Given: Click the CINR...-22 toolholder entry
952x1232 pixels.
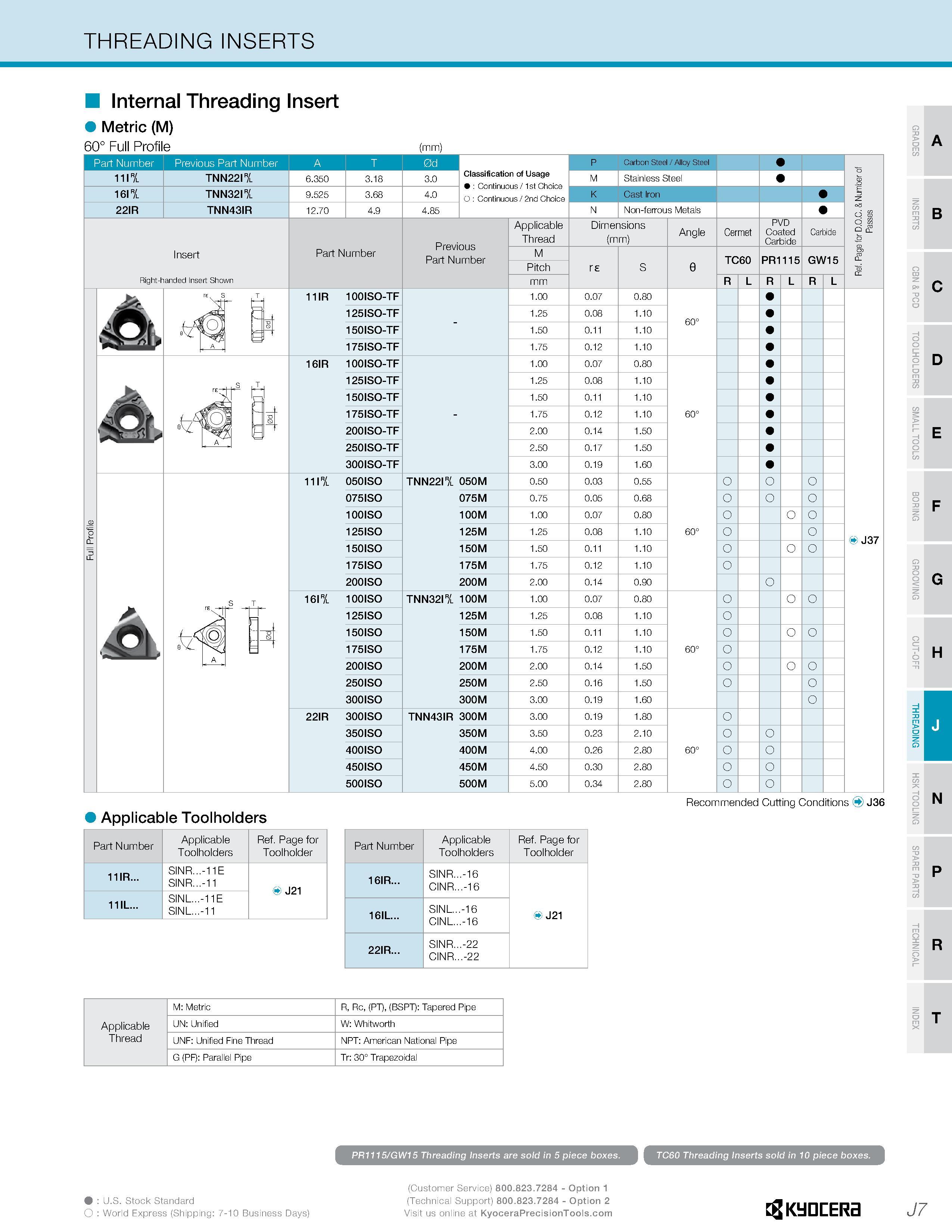Looking at the screenshot, I should tap(454, 956).
